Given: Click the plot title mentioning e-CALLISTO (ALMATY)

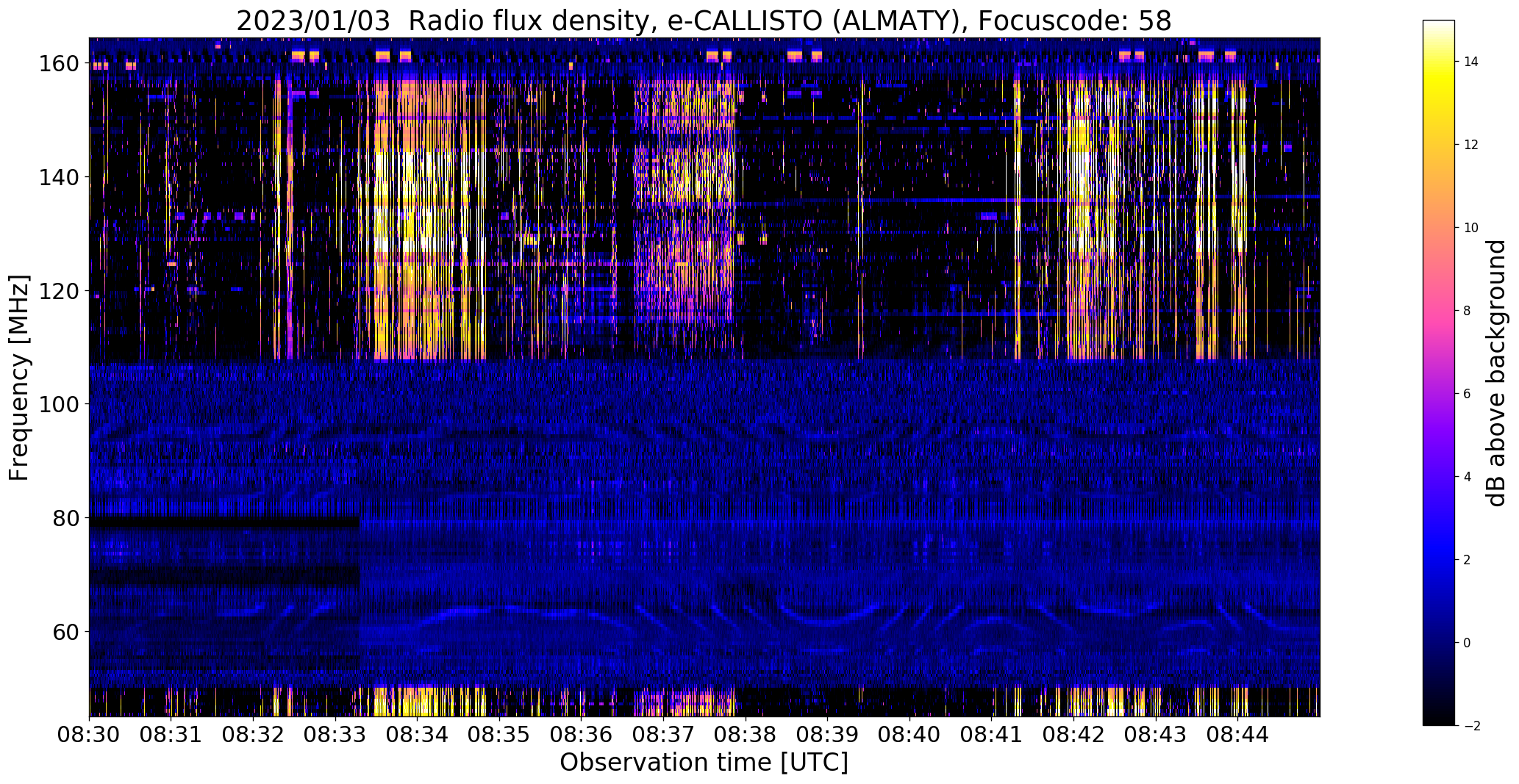Looking at the screenshot, I should coord(704,21).
